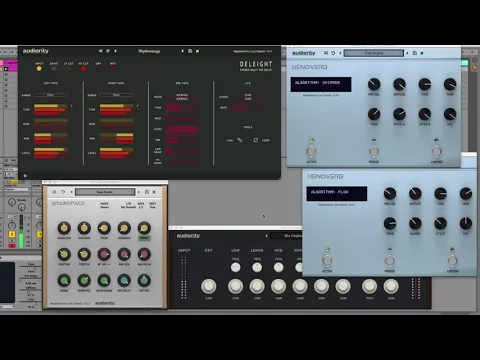
Task: Click the X icon in Grainspace toolbar
Action: tap(154, 192)
